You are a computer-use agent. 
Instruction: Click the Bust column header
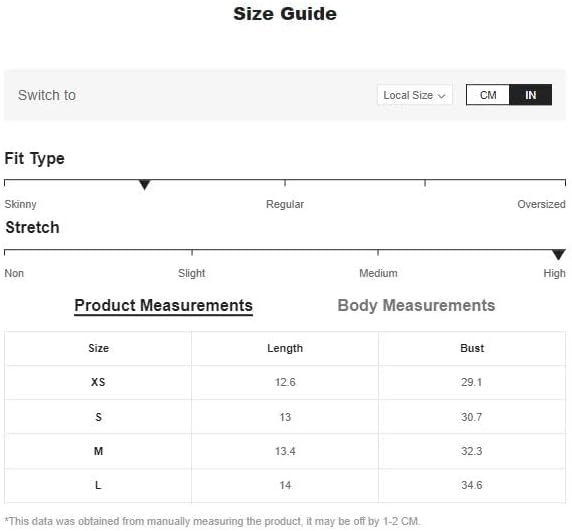coord(472,348)
